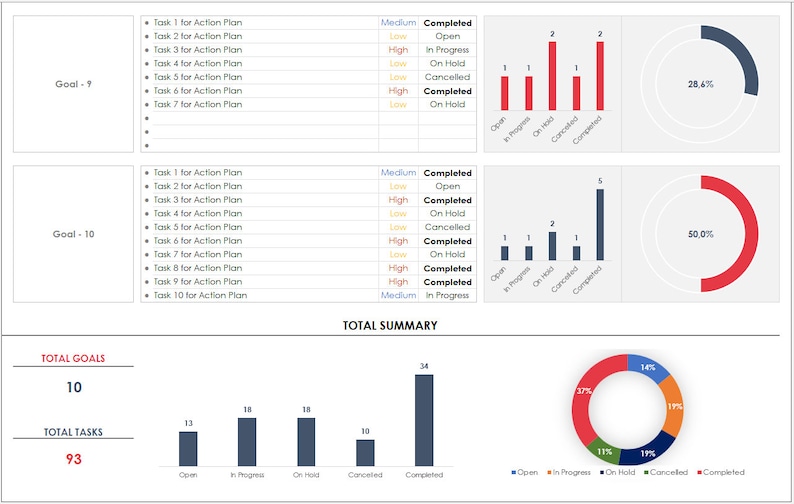Click Task 10 for Action Plan row label
The height and width of the screenshot is (504, 794).
click(x=201, y=295)
